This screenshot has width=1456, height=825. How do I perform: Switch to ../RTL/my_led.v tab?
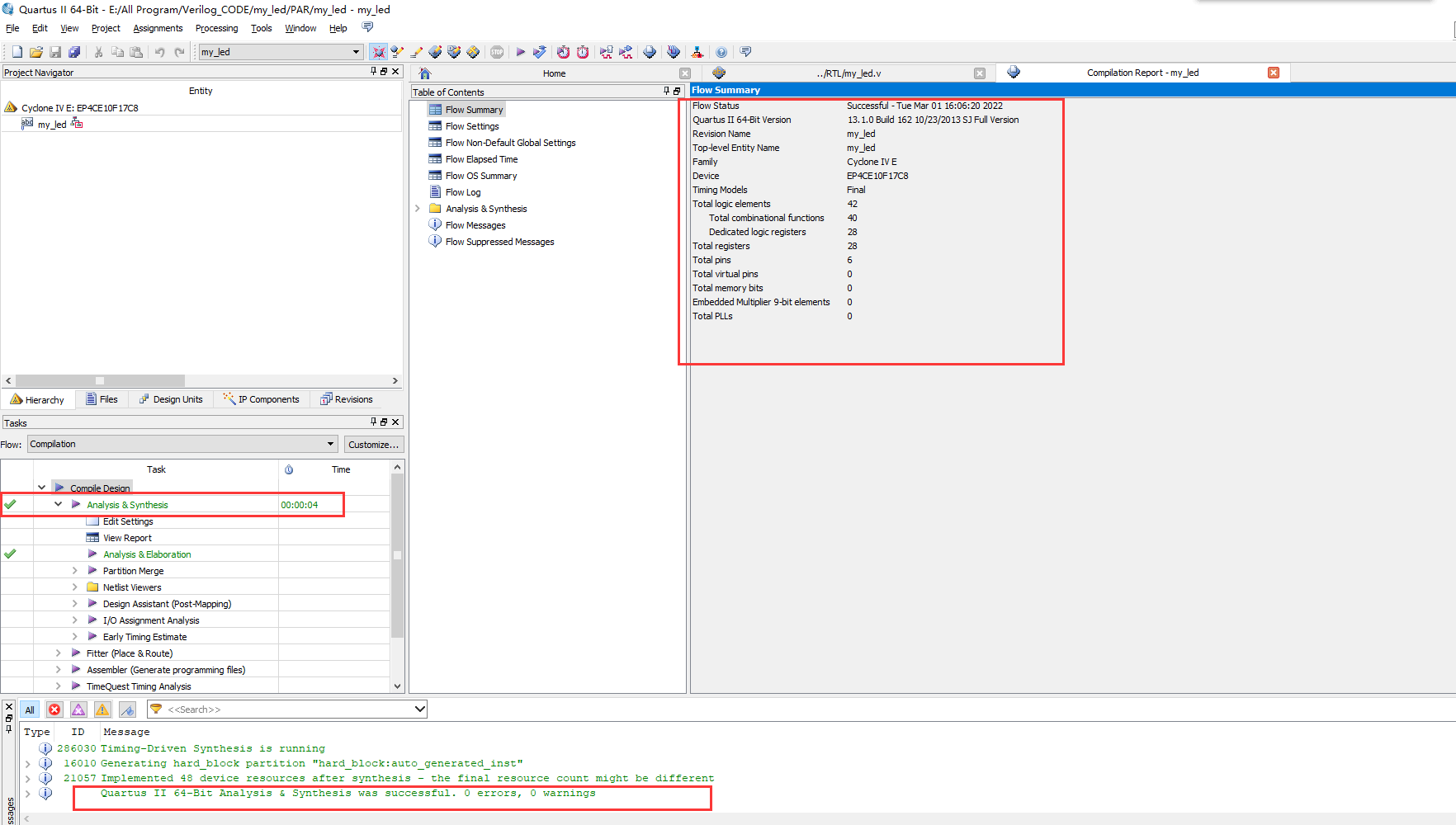click(x=848, y=73)
